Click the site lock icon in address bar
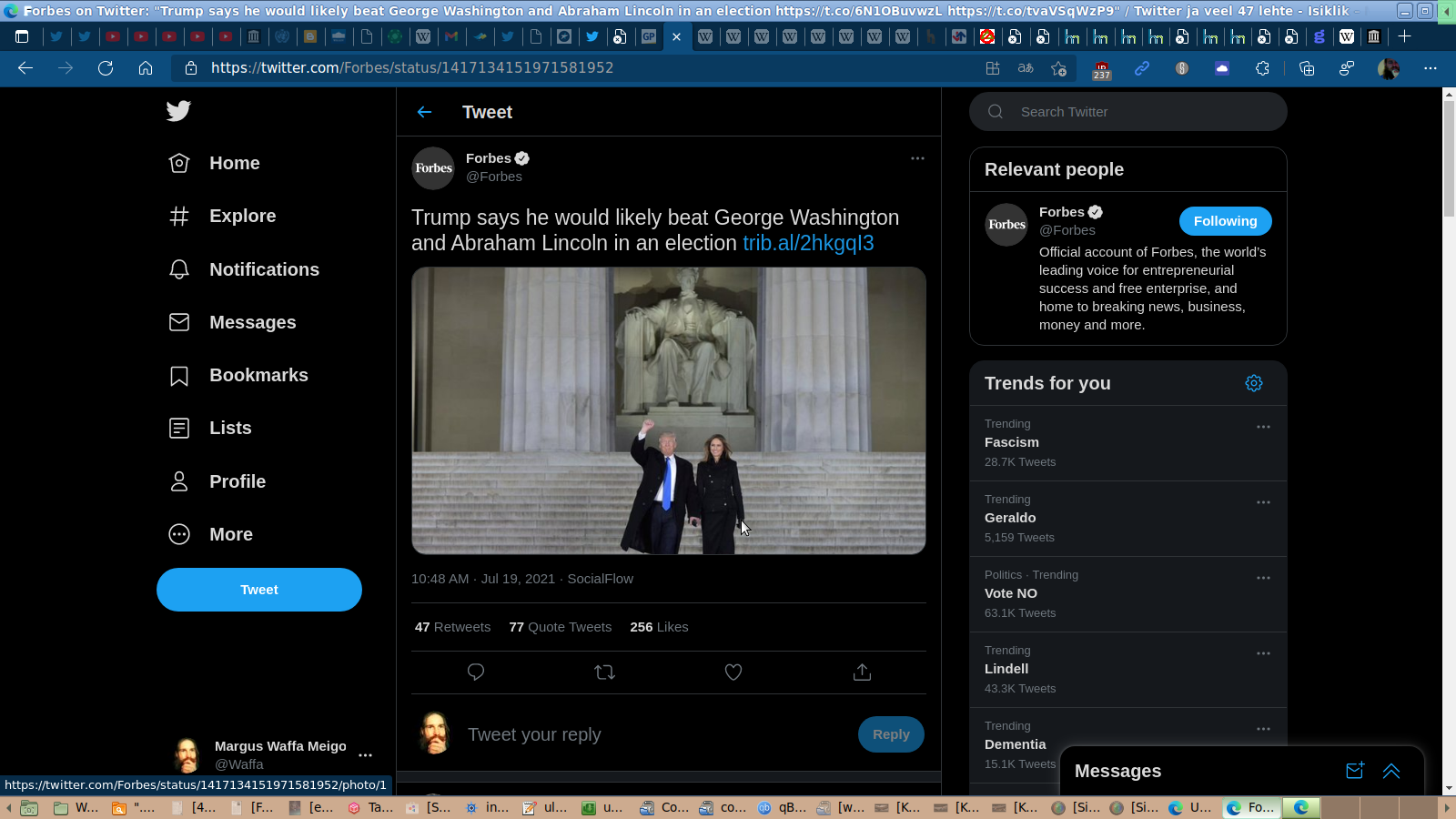This screenshot has height=819, width=1456. 191,68
